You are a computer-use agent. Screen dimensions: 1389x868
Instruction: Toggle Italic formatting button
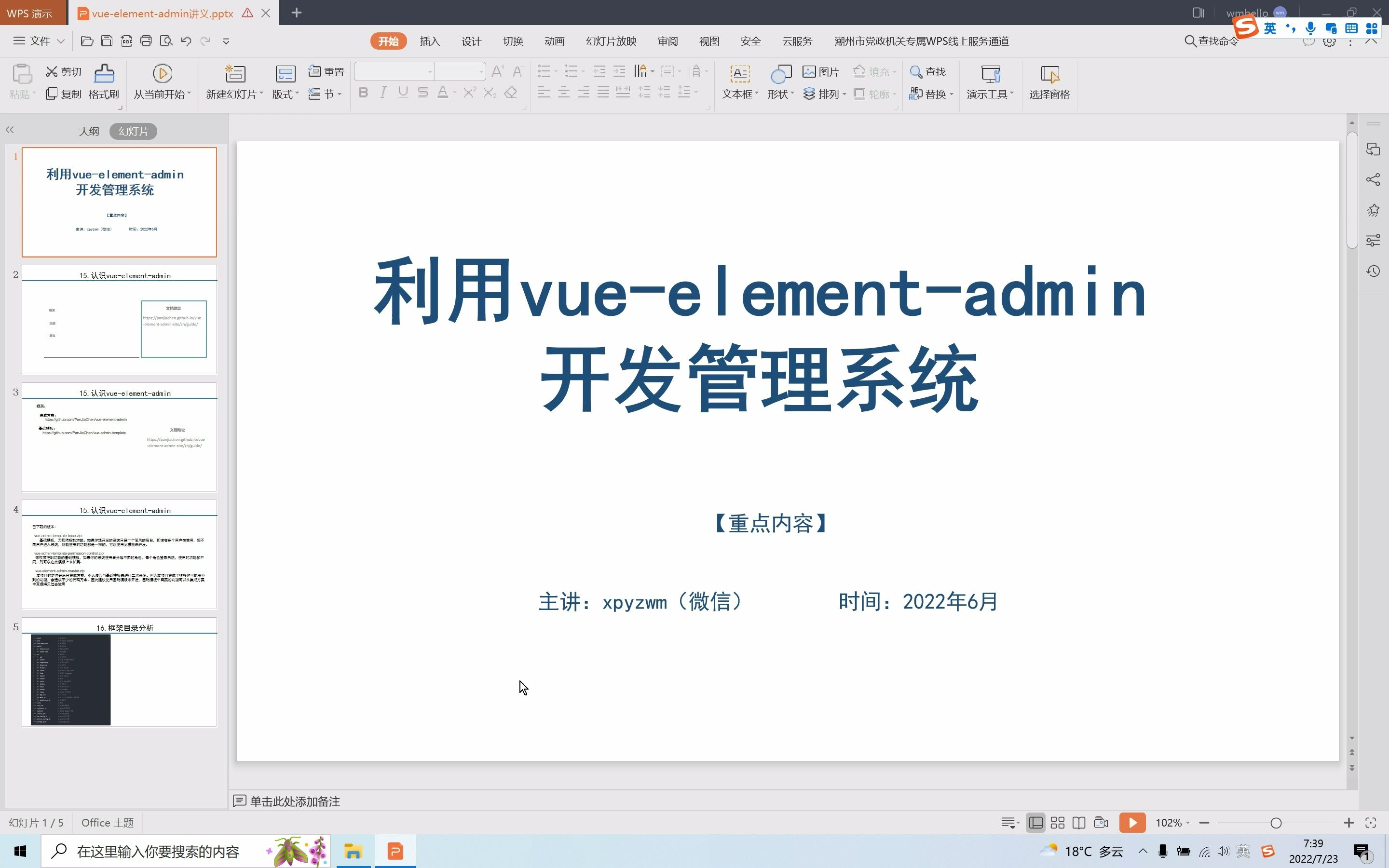click(x=382, y=92)
